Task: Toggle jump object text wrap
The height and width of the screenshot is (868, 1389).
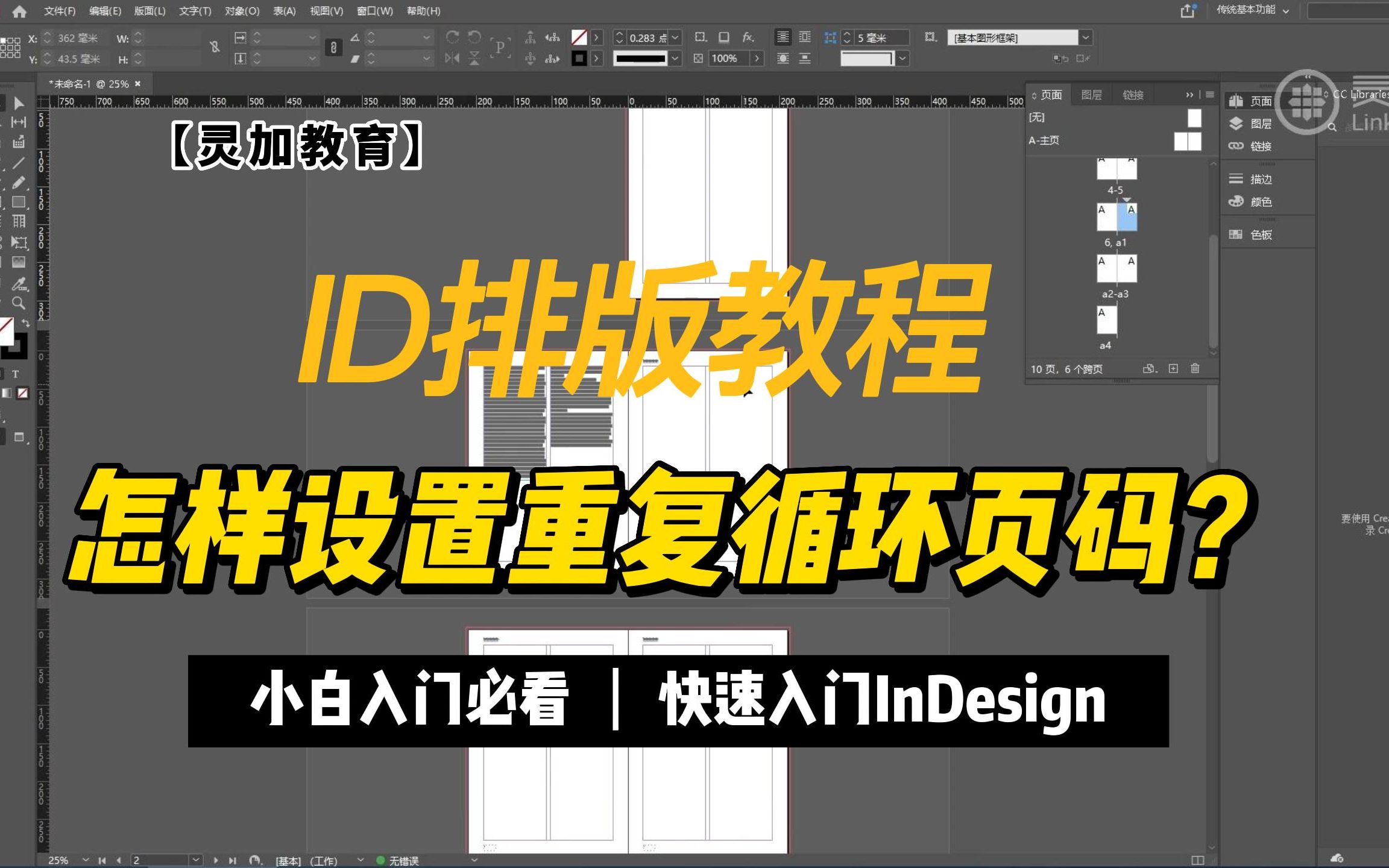Action: click(x=805, y=58)
